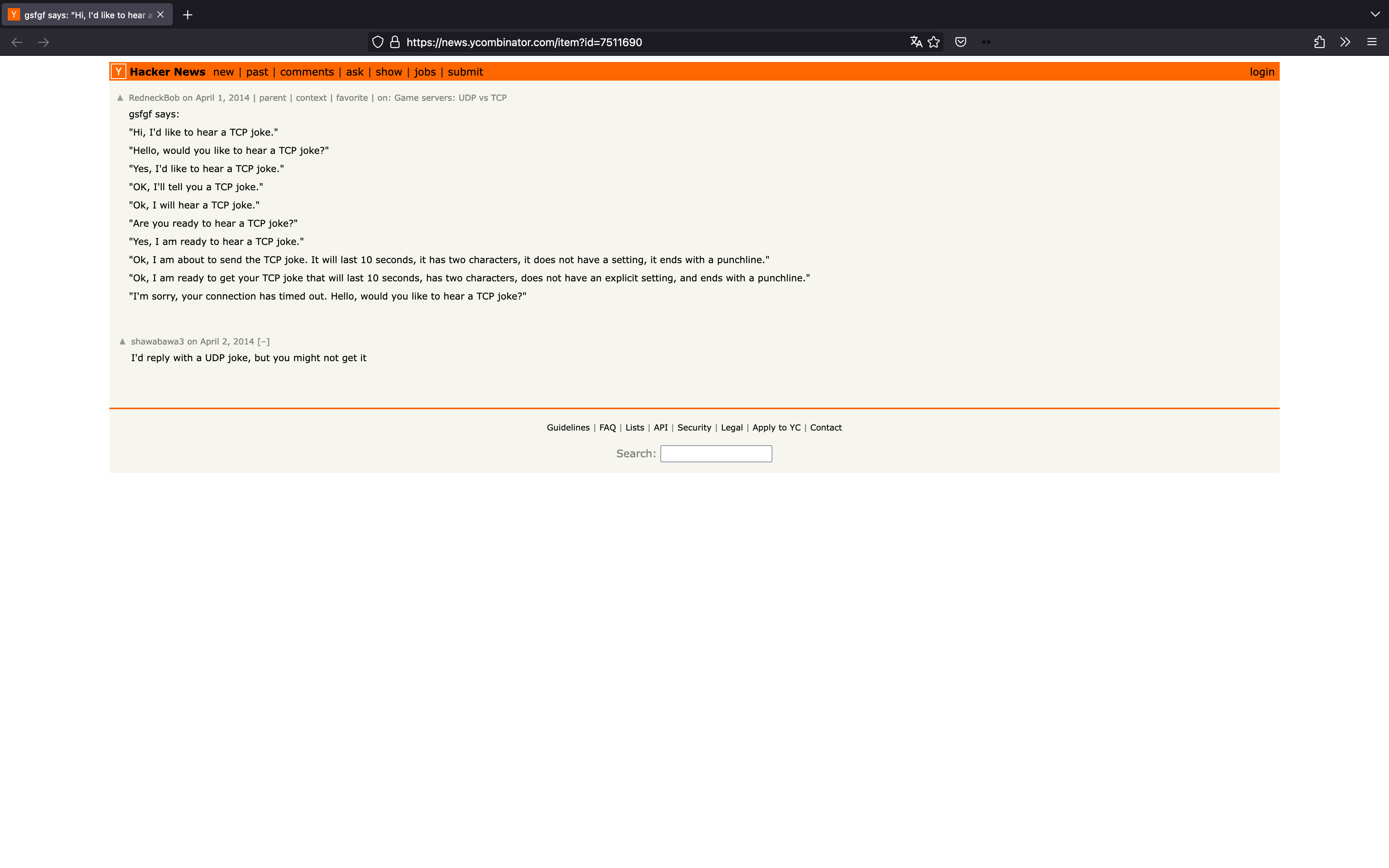Upvote RedneckBob's comment
Viewport: 1389px width, 868px height.
(x=120, y=98)
